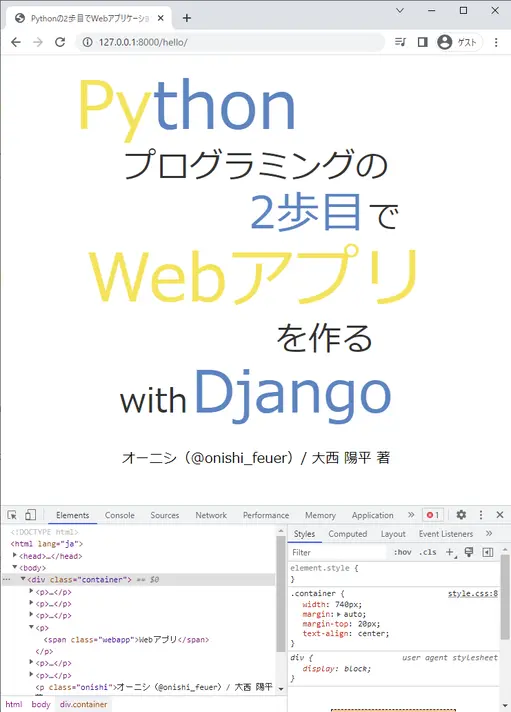Expand the first p element under container
The width and height of the screenshot is (511, 712).
coord(31,591)
